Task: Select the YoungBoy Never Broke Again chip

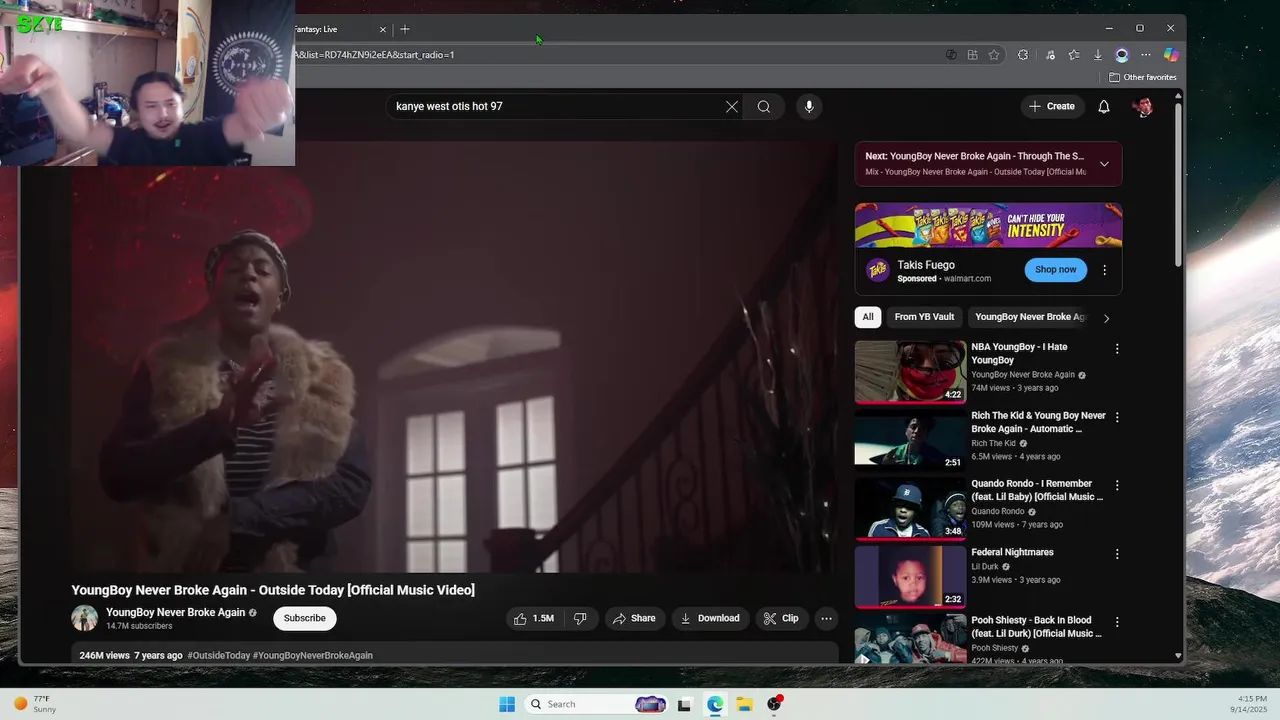Action: click(1029, 317)
